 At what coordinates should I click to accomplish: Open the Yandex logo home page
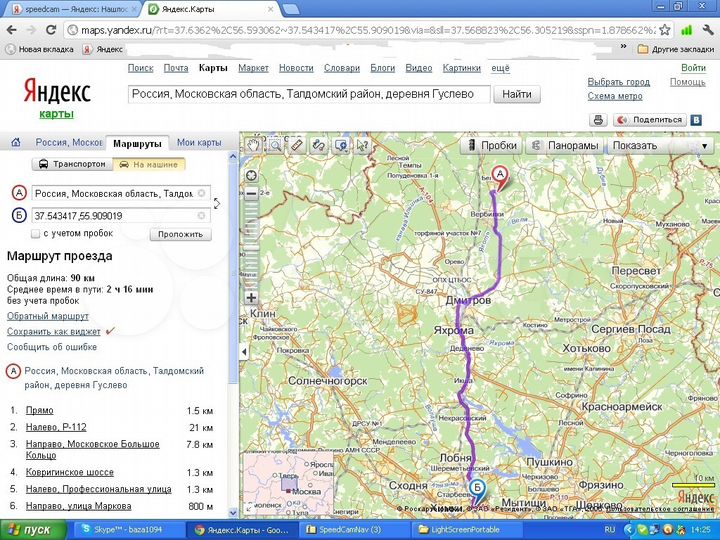coord(57,92)
